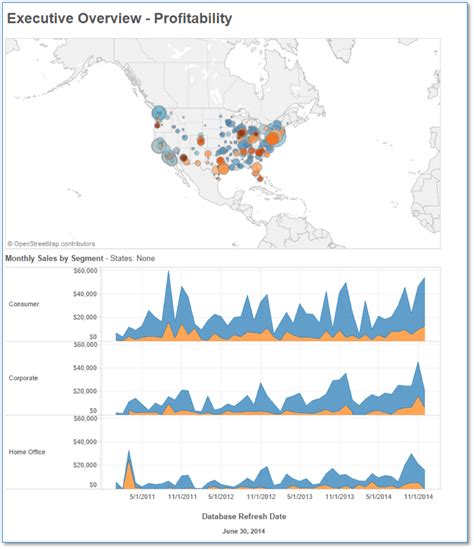This screenshot has width=474, height=549.
Task: Select the Corporate segment label
Action: pyautogui.click(x=23, y=378)
